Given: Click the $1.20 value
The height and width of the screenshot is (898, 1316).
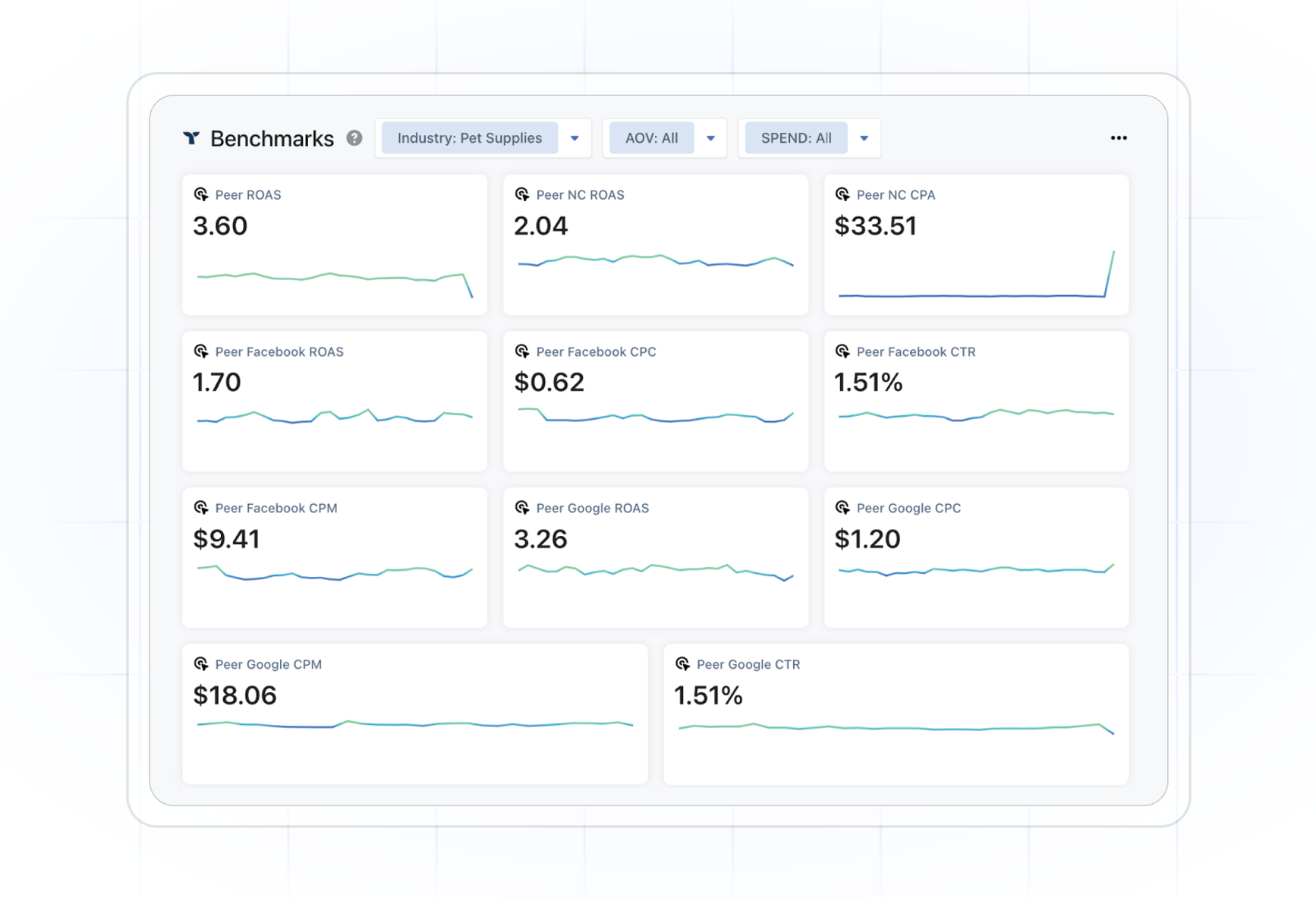Looking at the screenshot, I should pos(867,539).
